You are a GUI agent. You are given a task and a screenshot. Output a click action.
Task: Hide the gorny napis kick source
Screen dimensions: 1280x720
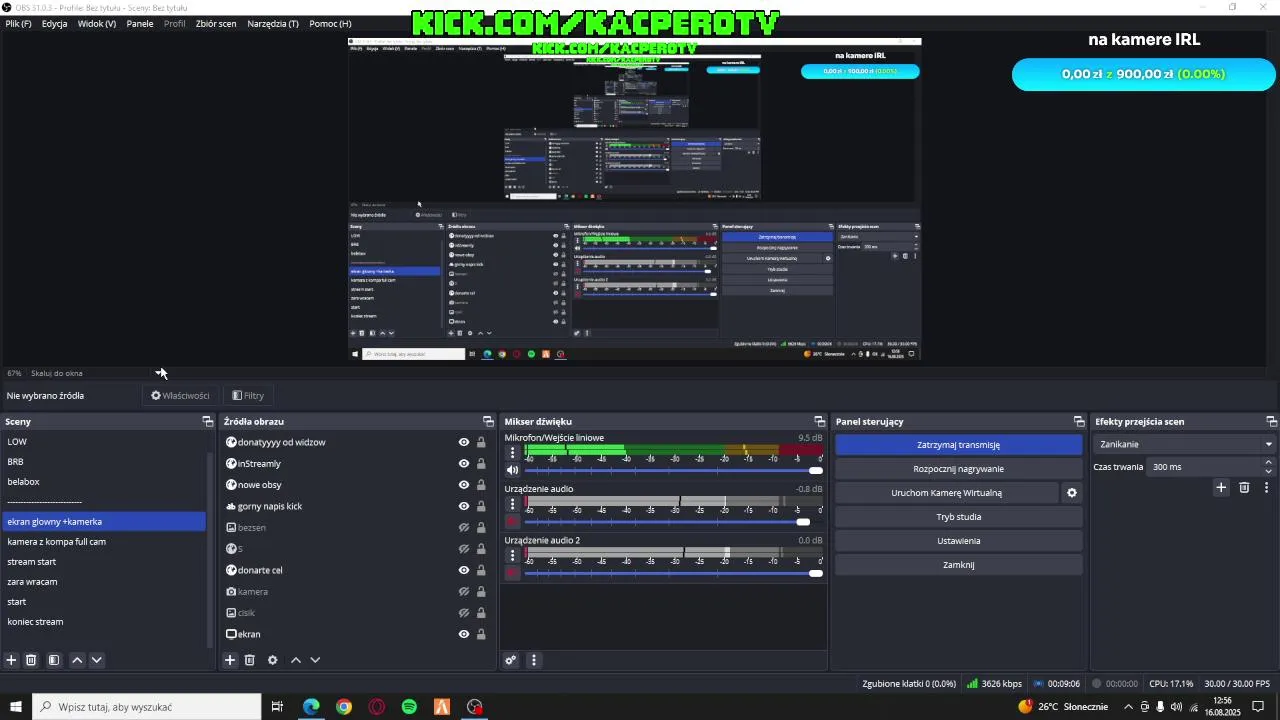(x=464, y=506)
